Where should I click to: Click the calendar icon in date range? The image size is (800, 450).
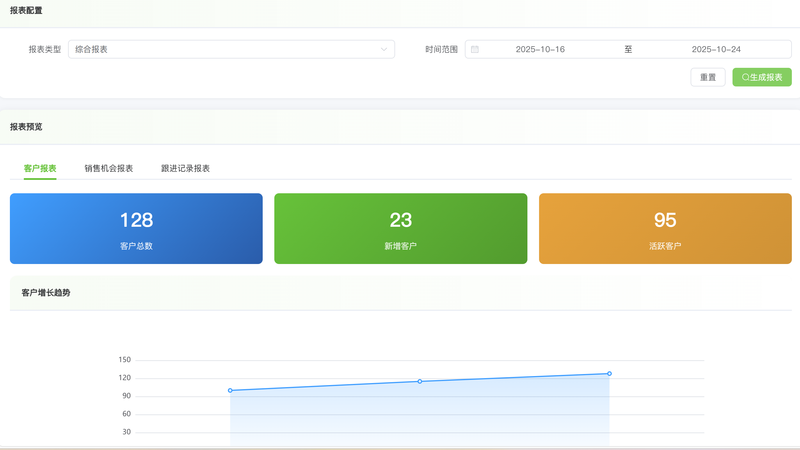coord(475,49)
